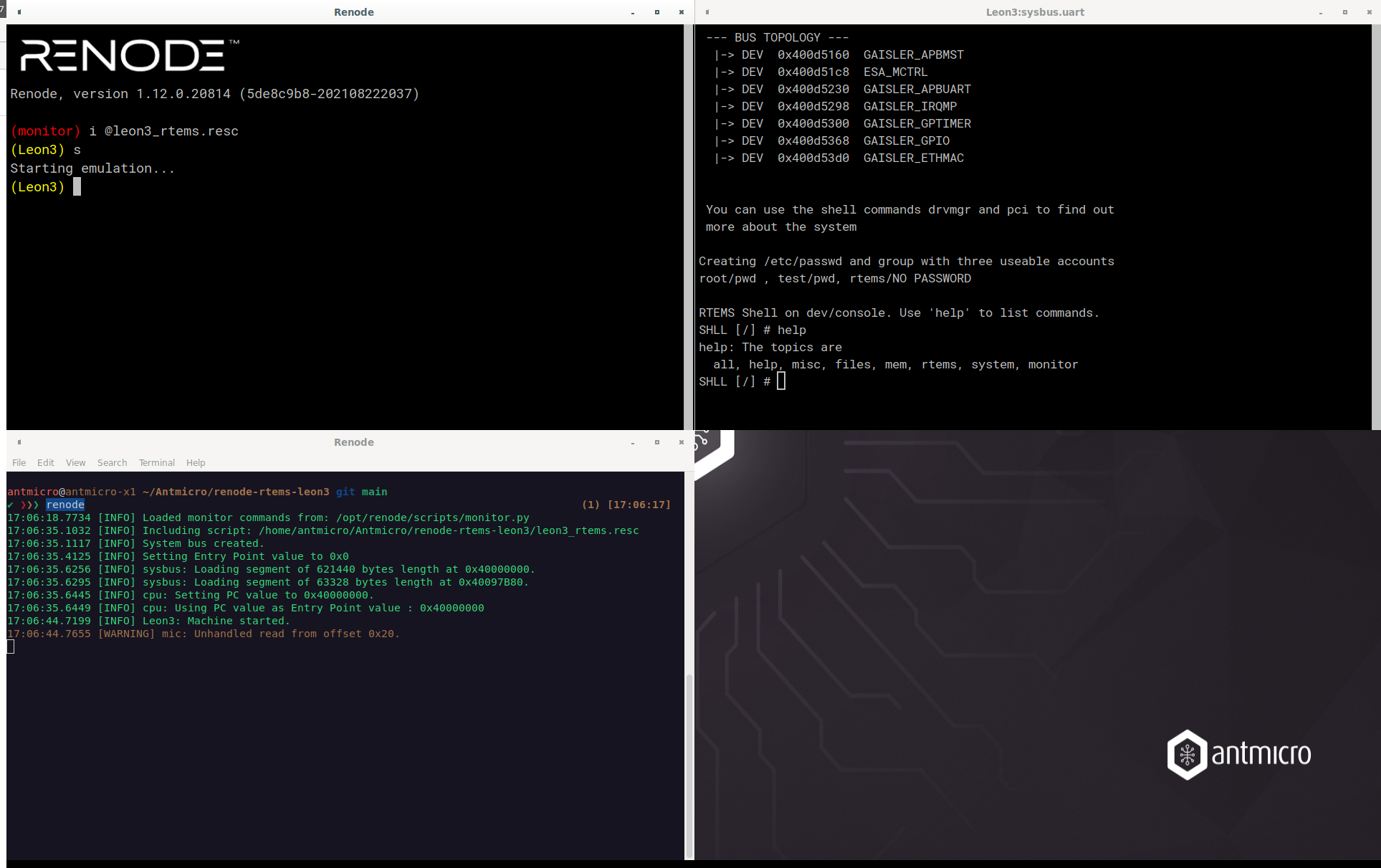Minimize the Leon3:sysbus.uart window
Image resolution: width=1381 pixels, height=868 pixels.
pos(1321,12)
